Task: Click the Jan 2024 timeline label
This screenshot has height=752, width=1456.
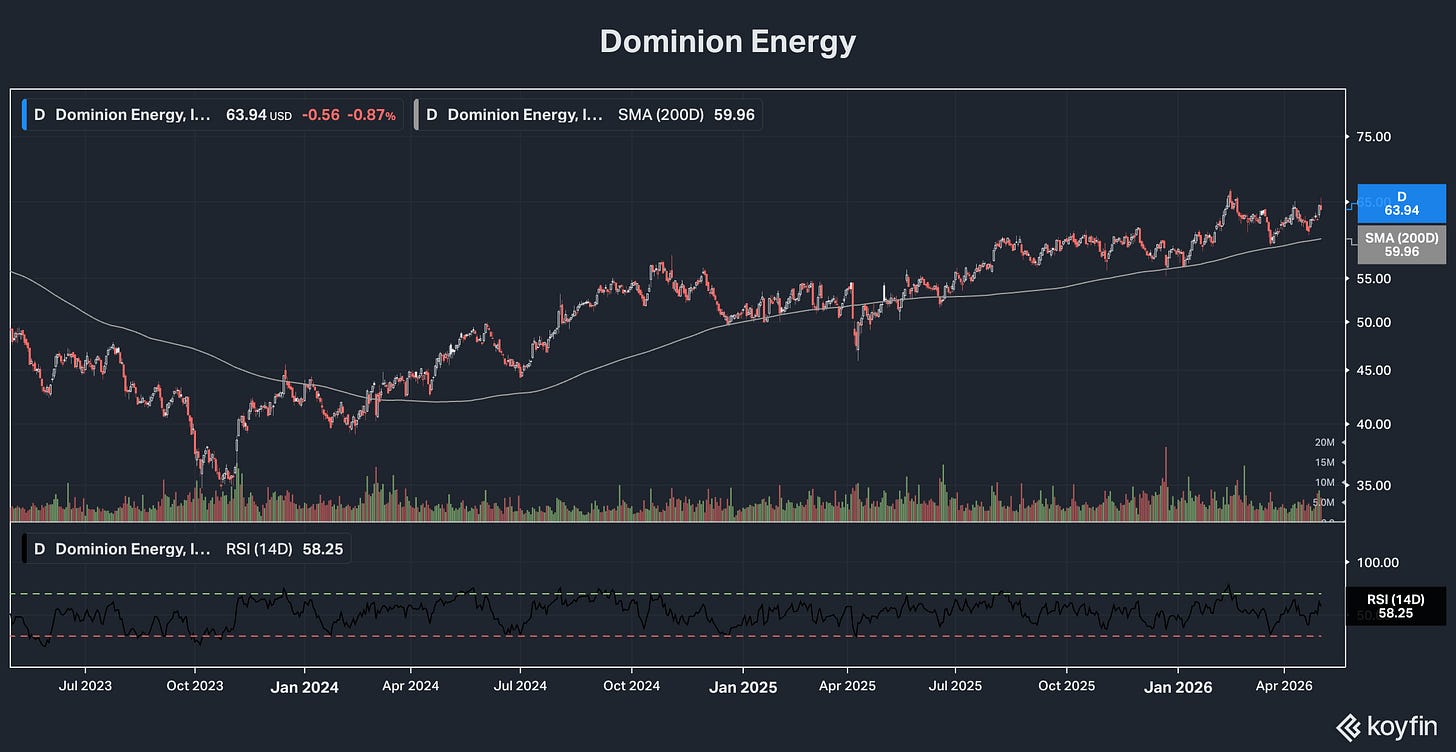Action: (x=306, y=687)
